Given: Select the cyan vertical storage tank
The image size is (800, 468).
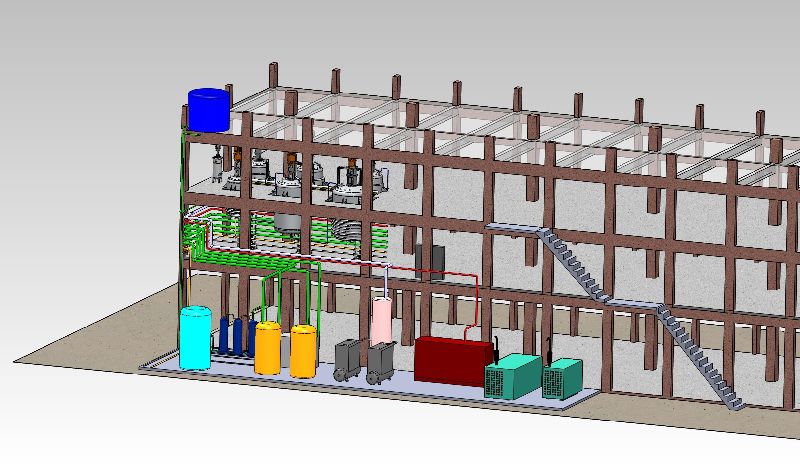Looking at the screenshot, I should coord(195,338).
